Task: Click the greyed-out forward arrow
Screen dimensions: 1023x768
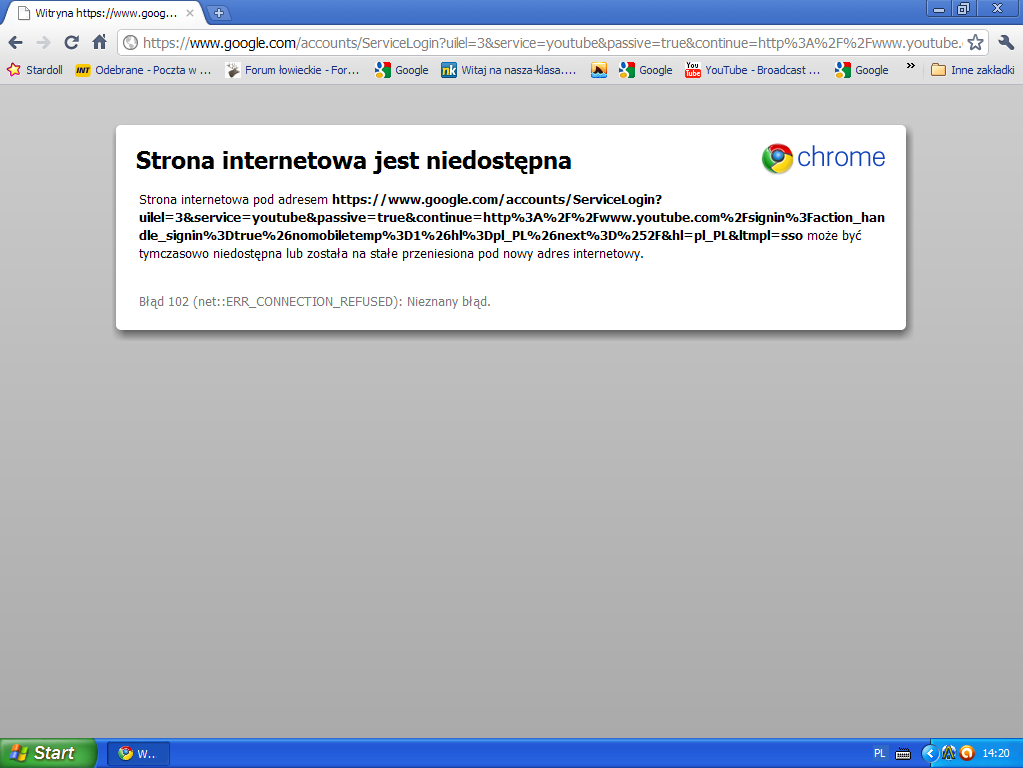Action: [44, 43]
